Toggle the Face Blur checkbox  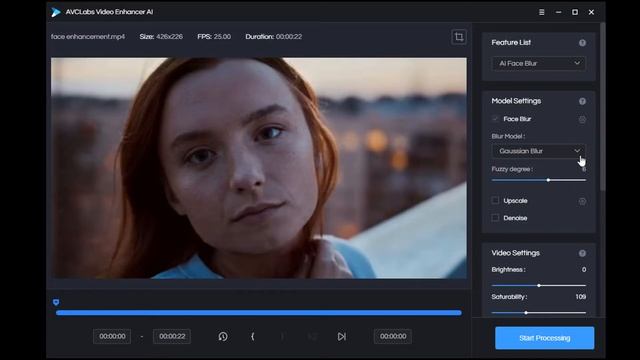pyautogui.click(x=495, y=119)
